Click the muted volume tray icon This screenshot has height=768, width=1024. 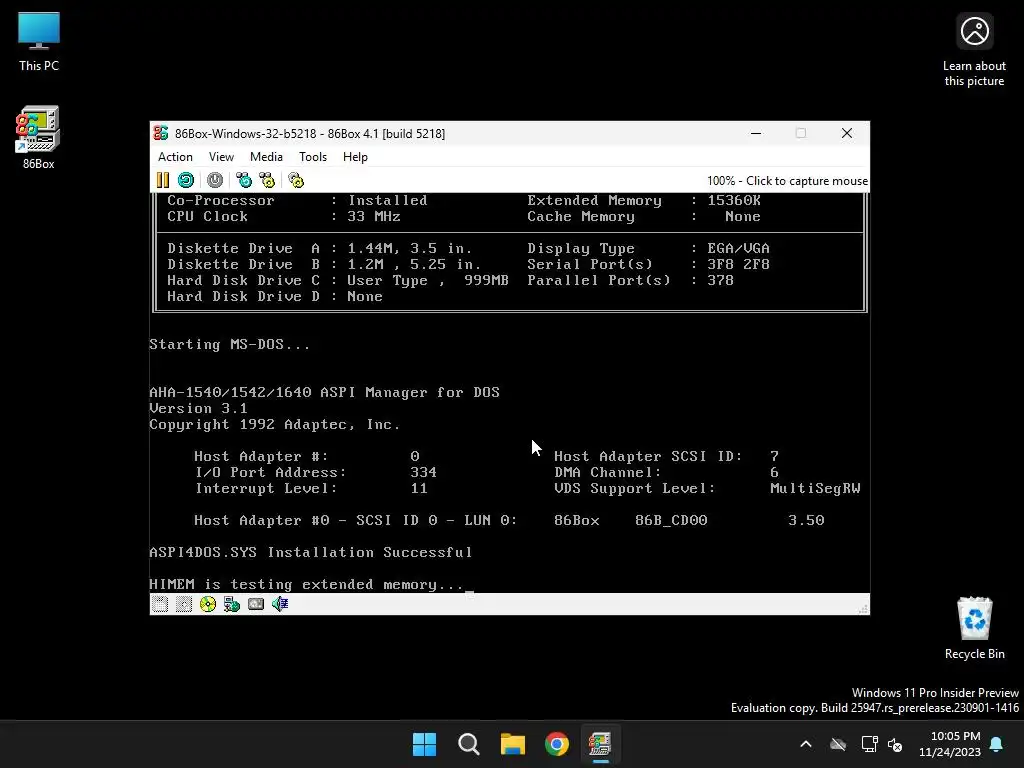pyautogui.click(x=895, y=744)
